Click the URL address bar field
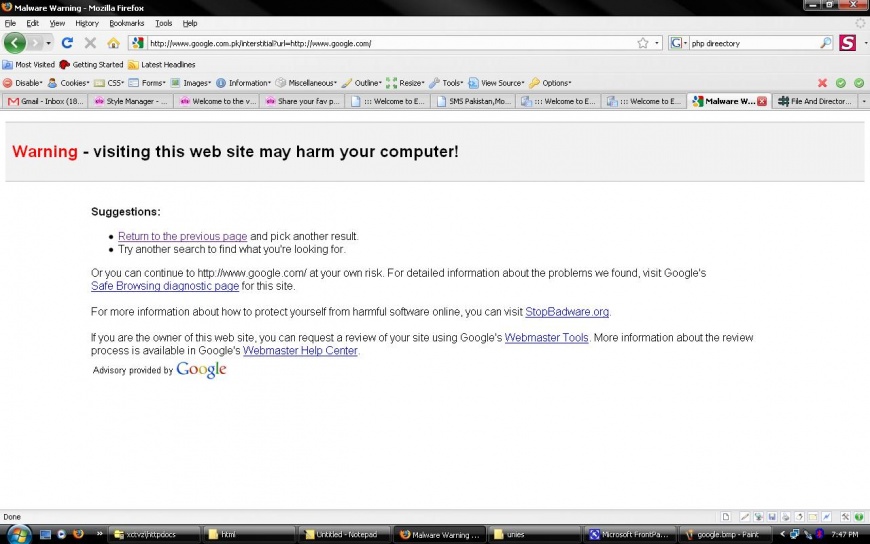The width and height of the screenshot is (870, 544). 390,43
